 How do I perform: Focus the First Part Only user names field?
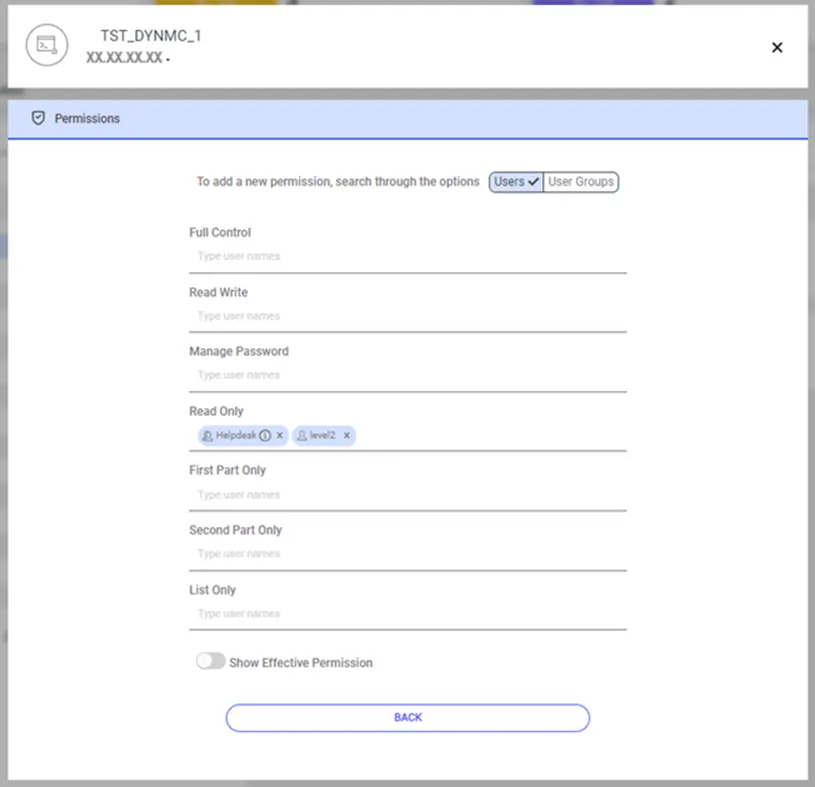pyautogui.click(x=408, y=495)
